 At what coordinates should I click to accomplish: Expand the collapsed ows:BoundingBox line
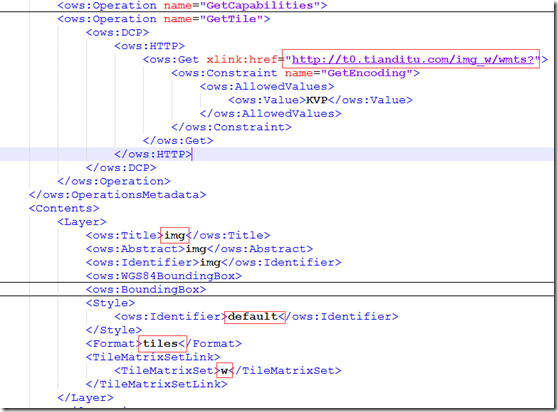coord(146,289)
